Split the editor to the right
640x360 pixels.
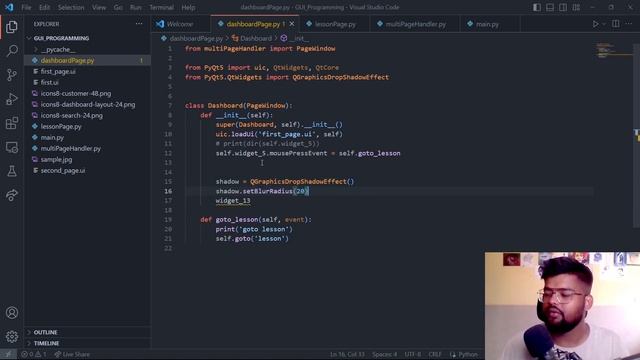pos(616,24)
